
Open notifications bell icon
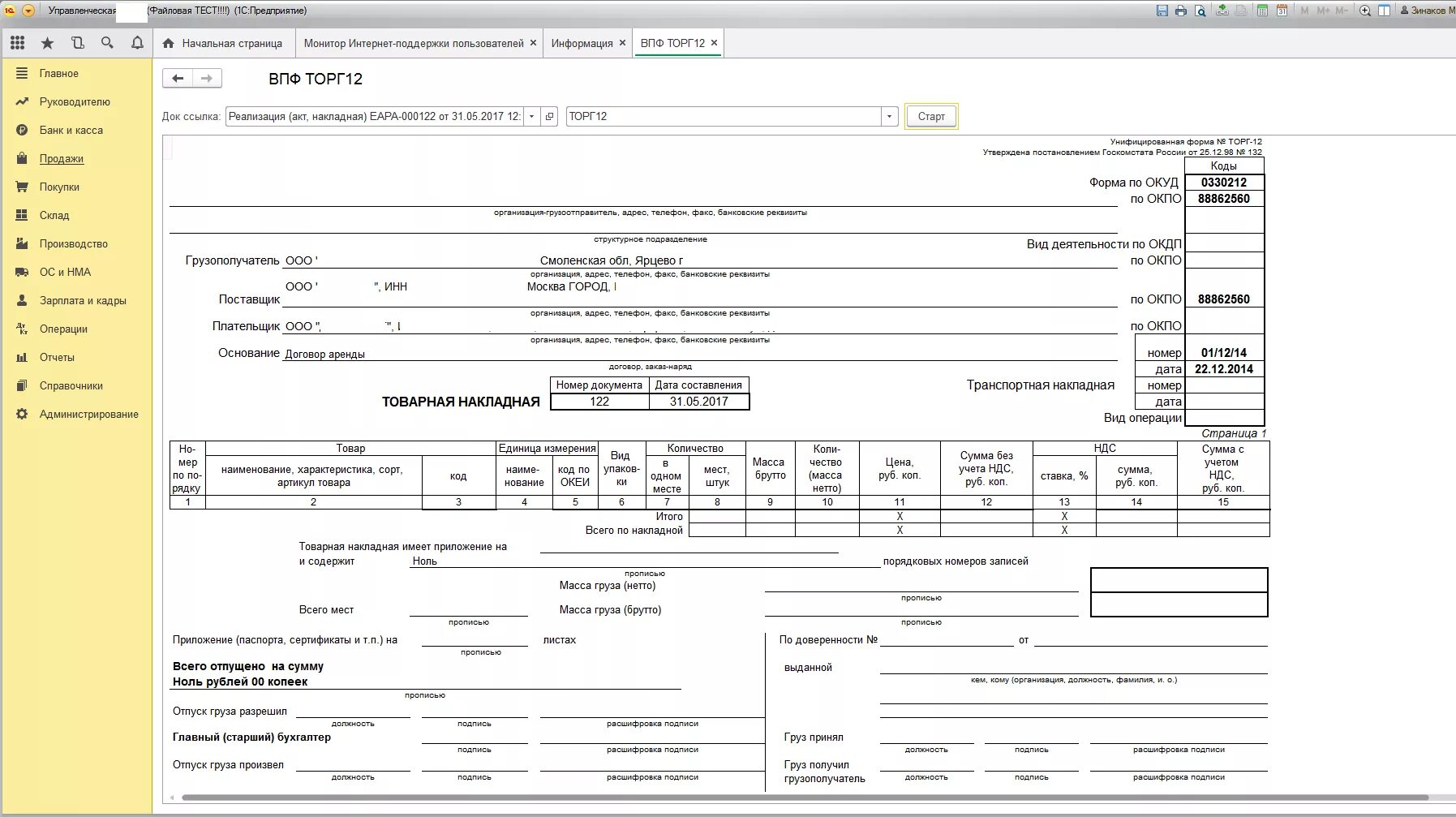(137, 43)
